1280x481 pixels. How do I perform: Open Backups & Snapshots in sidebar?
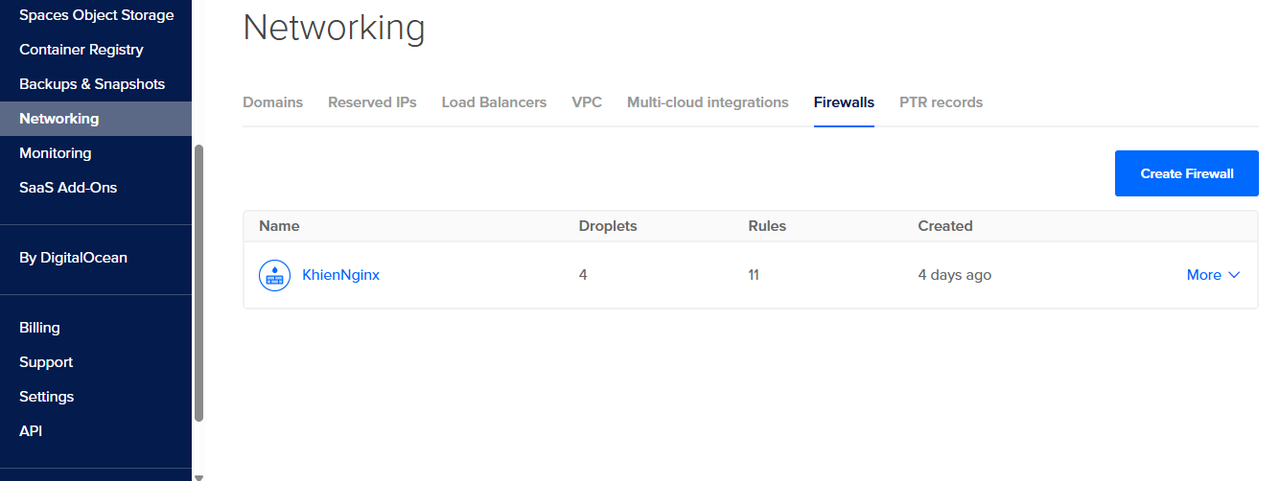[x=92, y=84]
